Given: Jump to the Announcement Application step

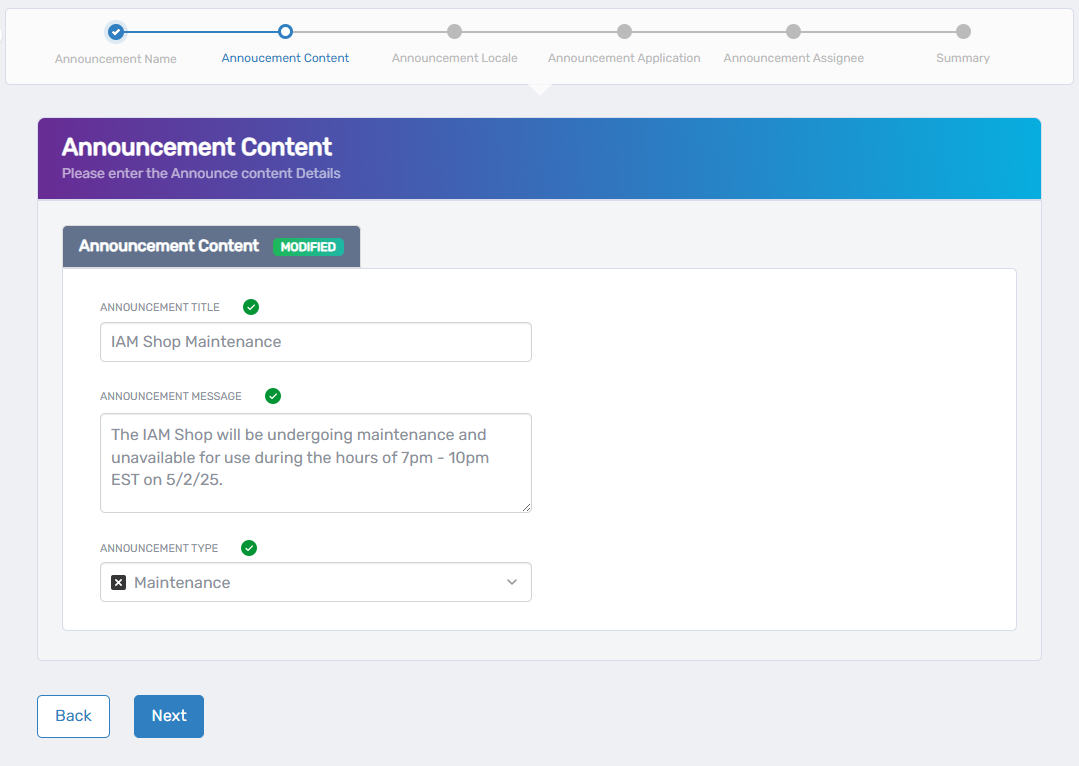Looking at the screenshot, I should coord(624,32).
